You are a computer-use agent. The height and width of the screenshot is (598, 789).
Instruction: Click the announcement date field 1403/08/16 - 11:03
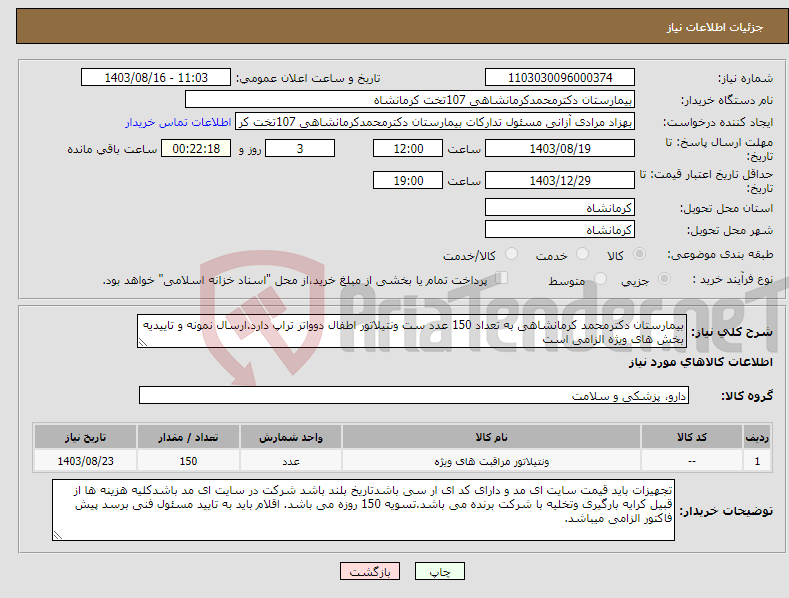coord(155,78)
